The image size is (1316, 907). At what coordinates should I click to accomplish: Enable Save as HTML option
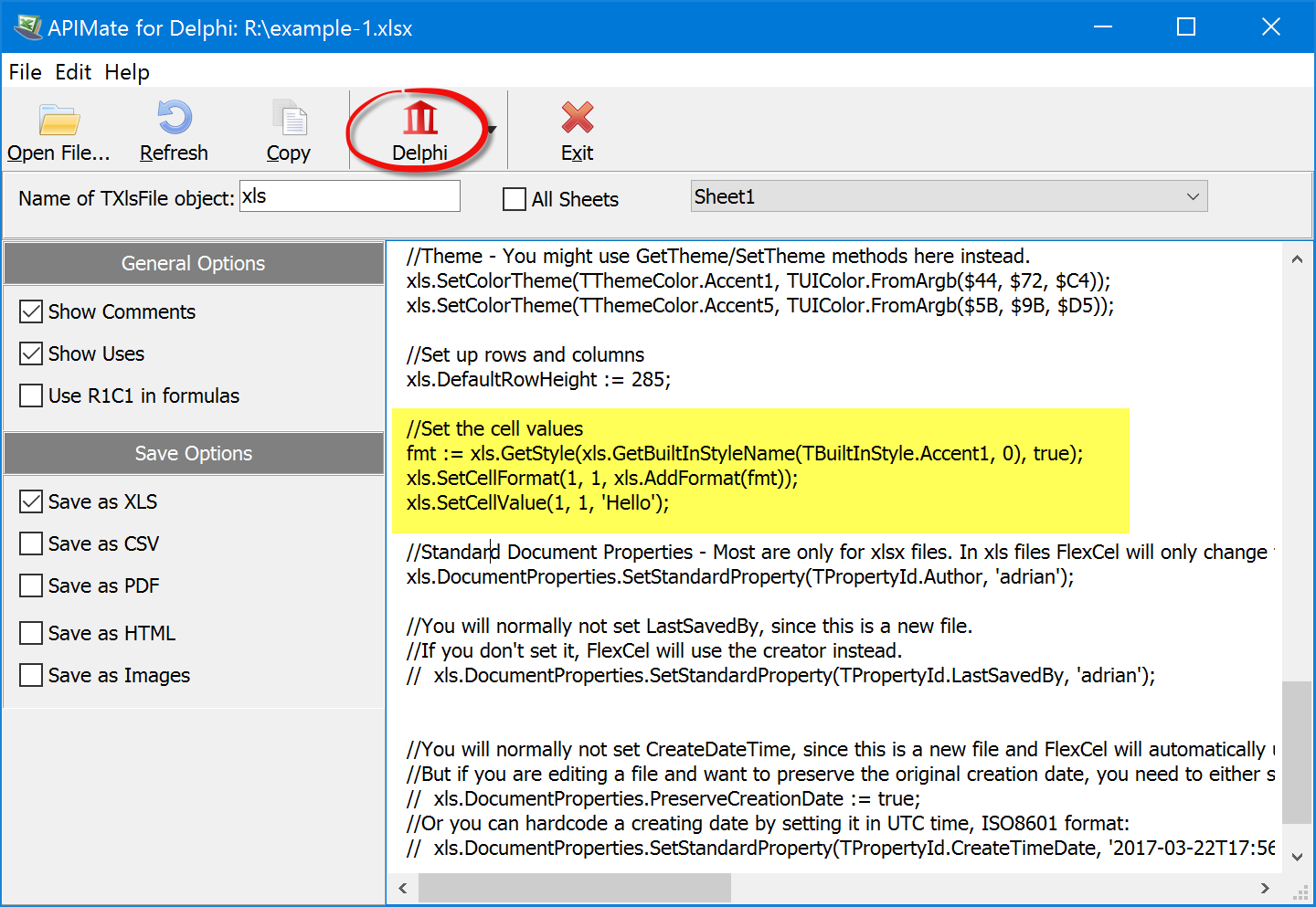point(31,633)
